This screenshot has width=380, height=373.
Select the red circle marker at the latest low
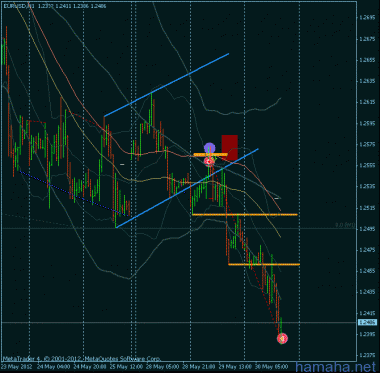pos(282,339)
